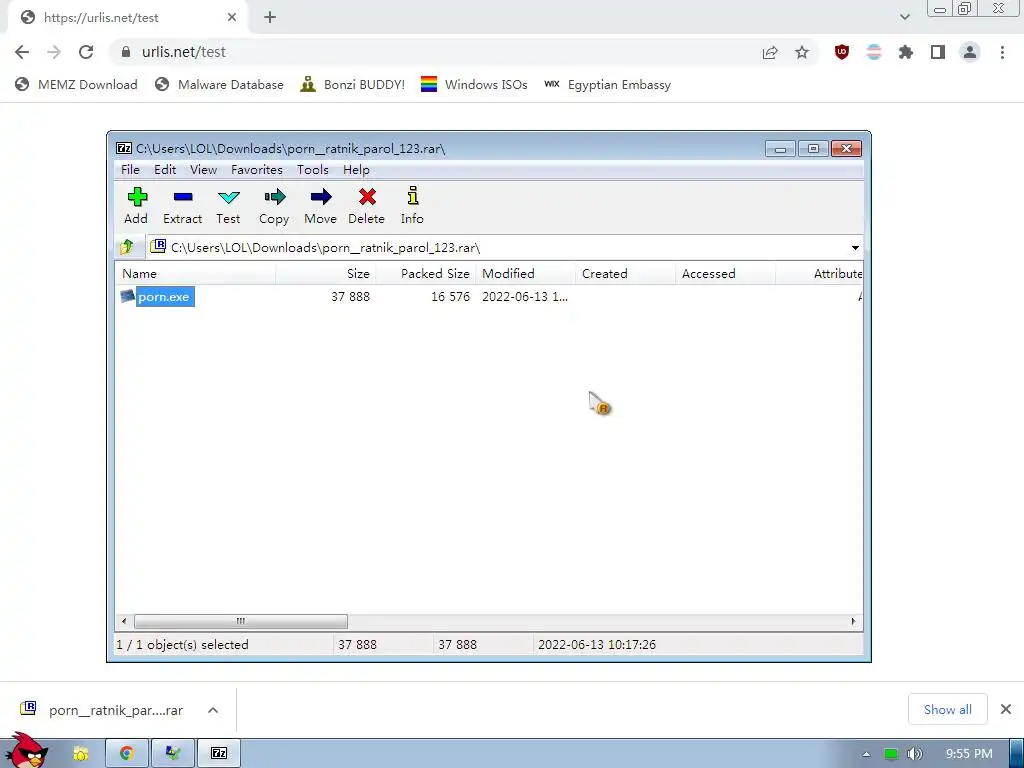Open the Egyptian Embassy bookmark
This screenshot has height=768, width=1024.
pos(607,84)
